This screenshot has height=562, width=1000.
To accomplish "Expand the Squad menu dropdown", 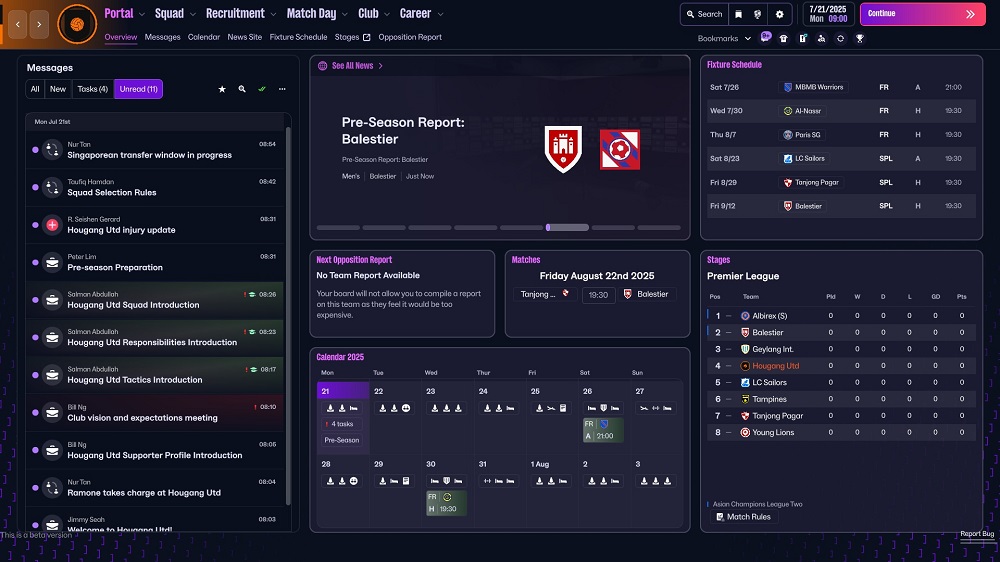I will coord(175,14).
